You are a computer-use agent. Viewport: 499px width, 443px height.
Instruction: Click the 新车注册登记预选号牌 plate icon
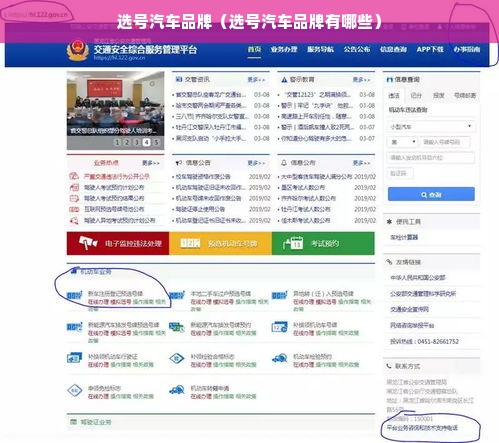coord(74,295)
